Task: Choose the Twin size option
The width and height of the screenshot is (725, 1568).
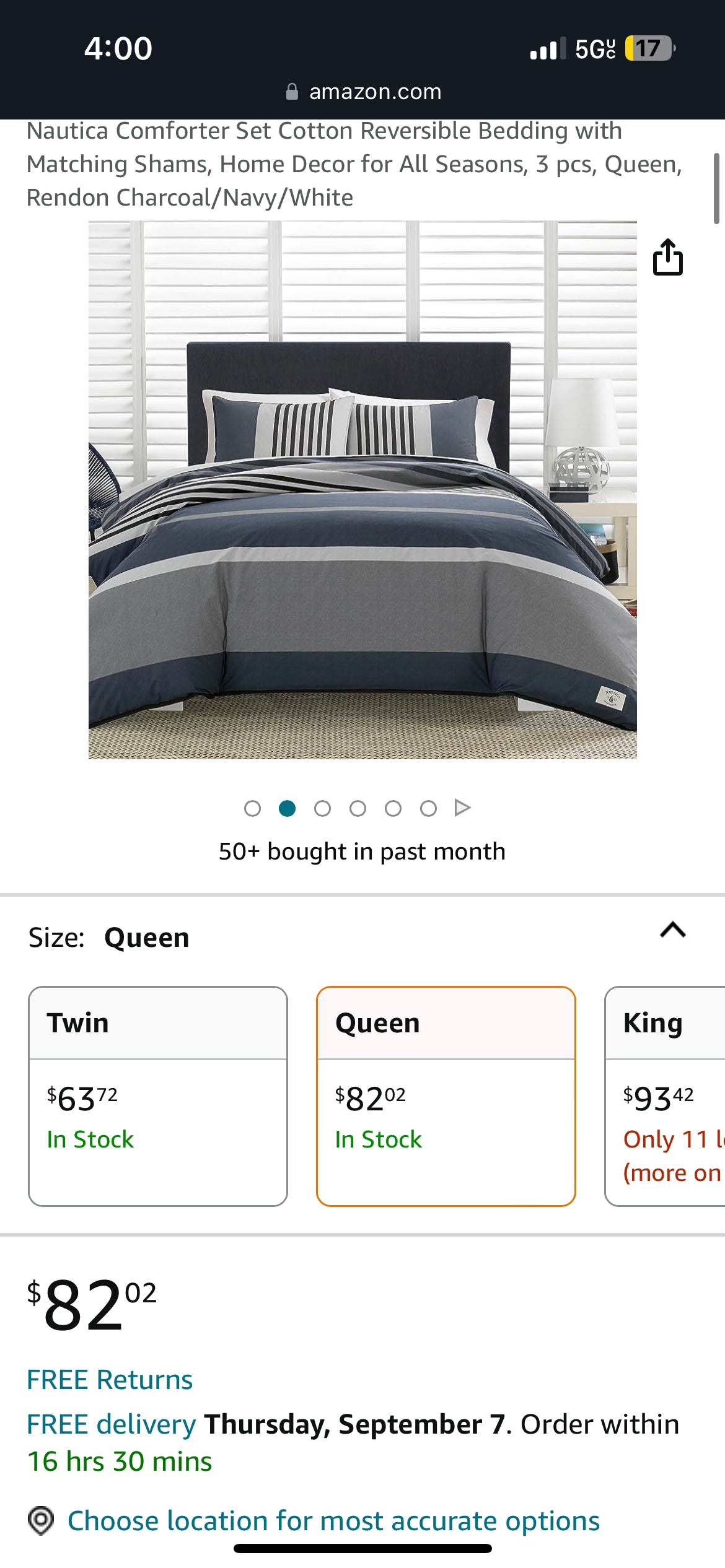Action: click(158, 1096)
